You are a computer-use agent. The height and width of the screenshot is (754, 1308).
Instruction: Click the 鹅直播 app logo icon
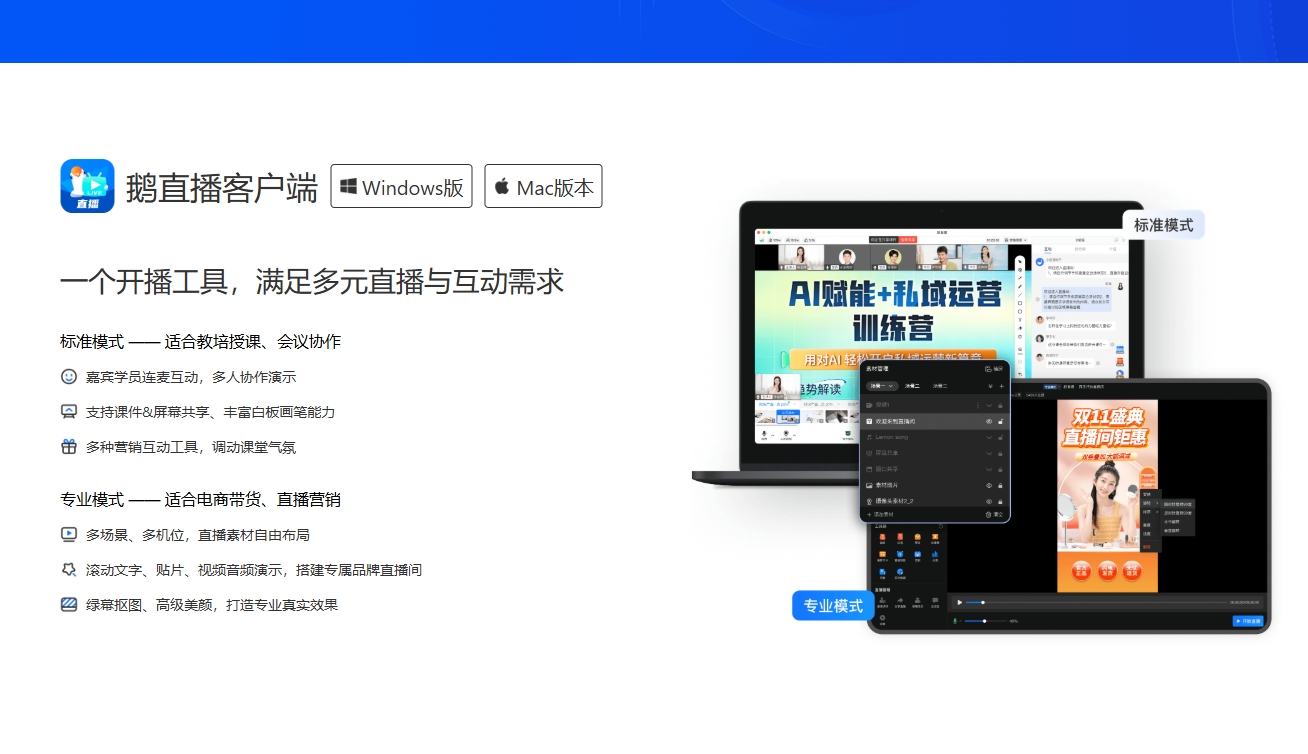click(87, 185)
